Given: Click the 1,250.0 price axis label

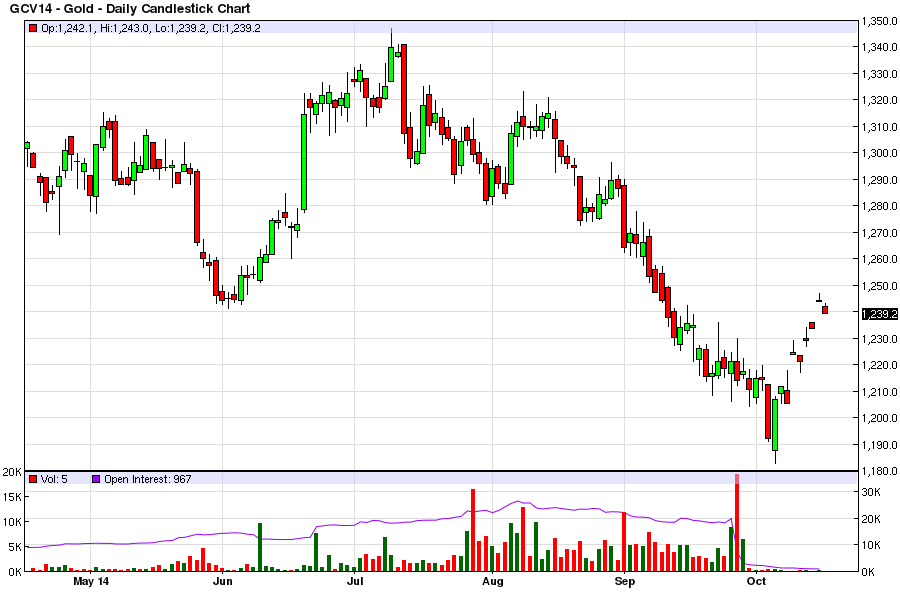Looking at the screenshot, I should tap(879, 286).
